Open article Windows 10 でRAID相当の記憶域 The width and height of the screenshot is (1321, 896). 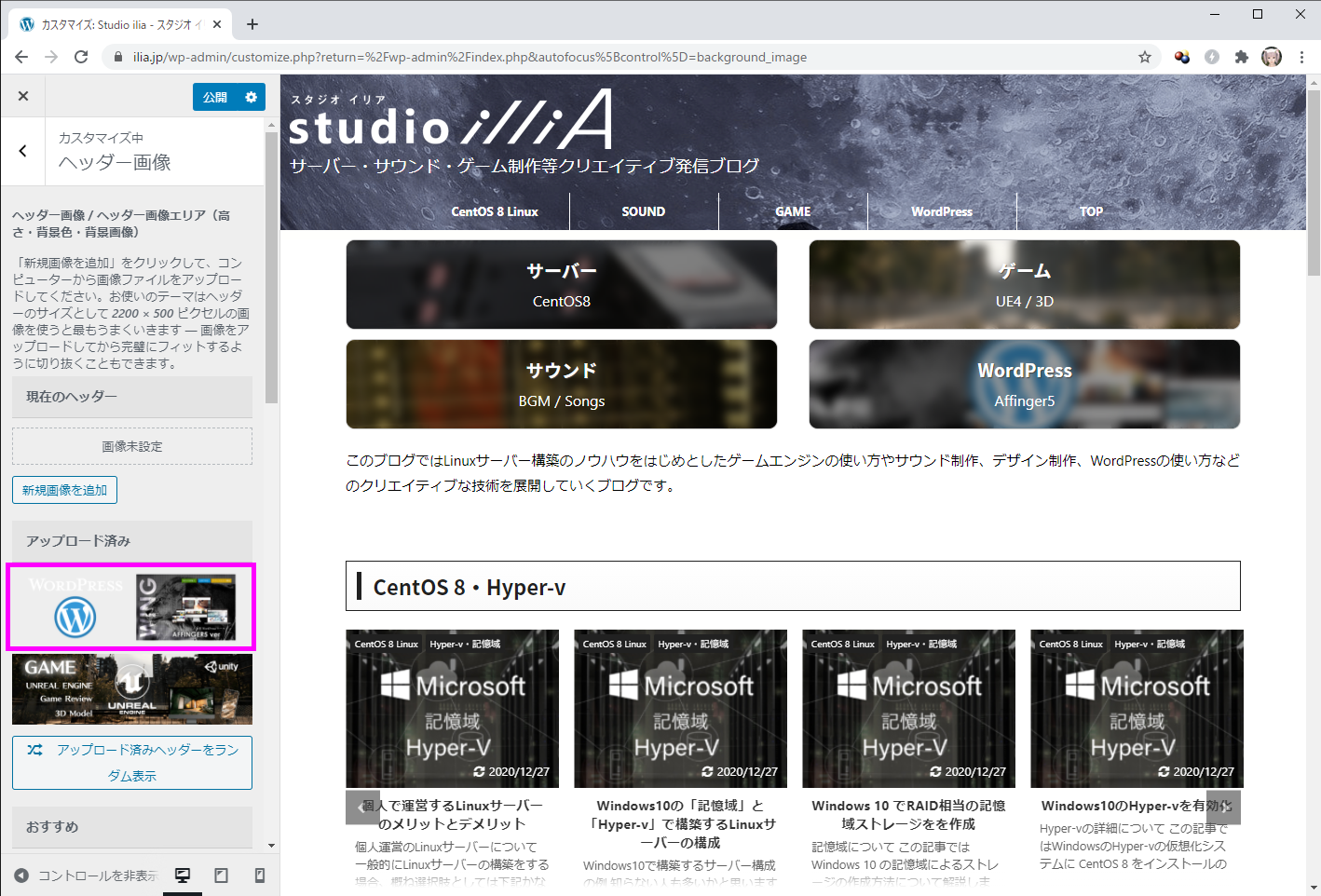(x=908, y=815)
